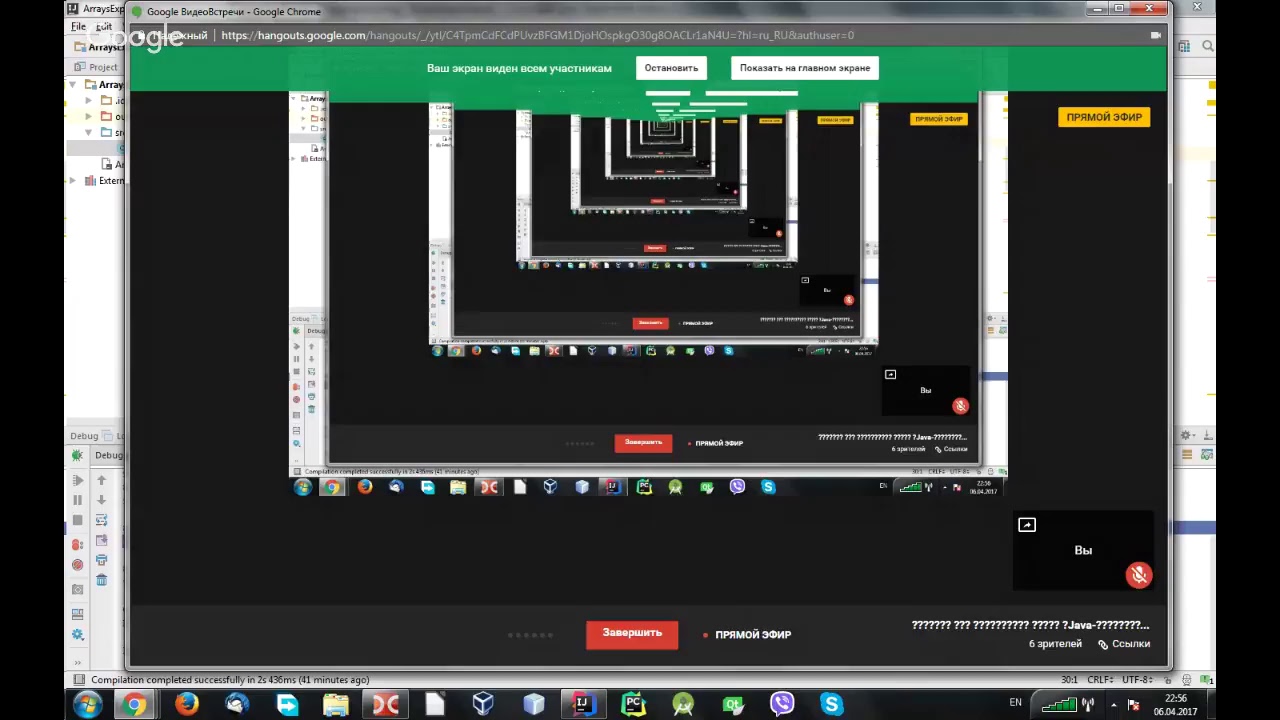Click the 6 зрителей viewer count

click(x=1055, y=644)
